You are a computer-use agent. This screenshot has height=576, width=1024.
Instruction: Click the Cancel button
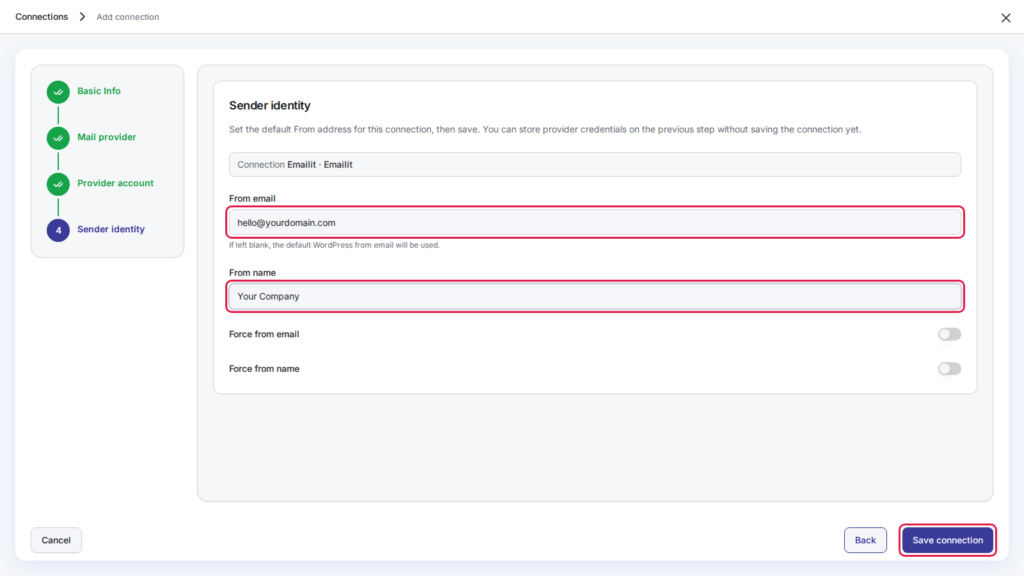click(56, 540)
